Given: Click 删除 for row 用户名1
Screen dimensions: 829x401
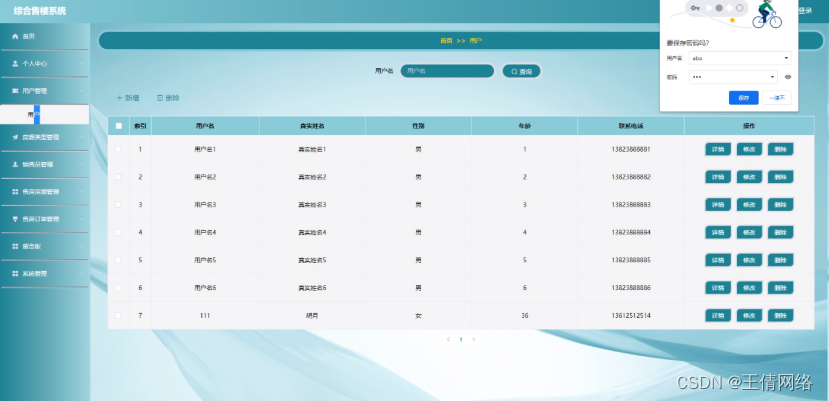Looking at the screenshot, I should (780, 149).
